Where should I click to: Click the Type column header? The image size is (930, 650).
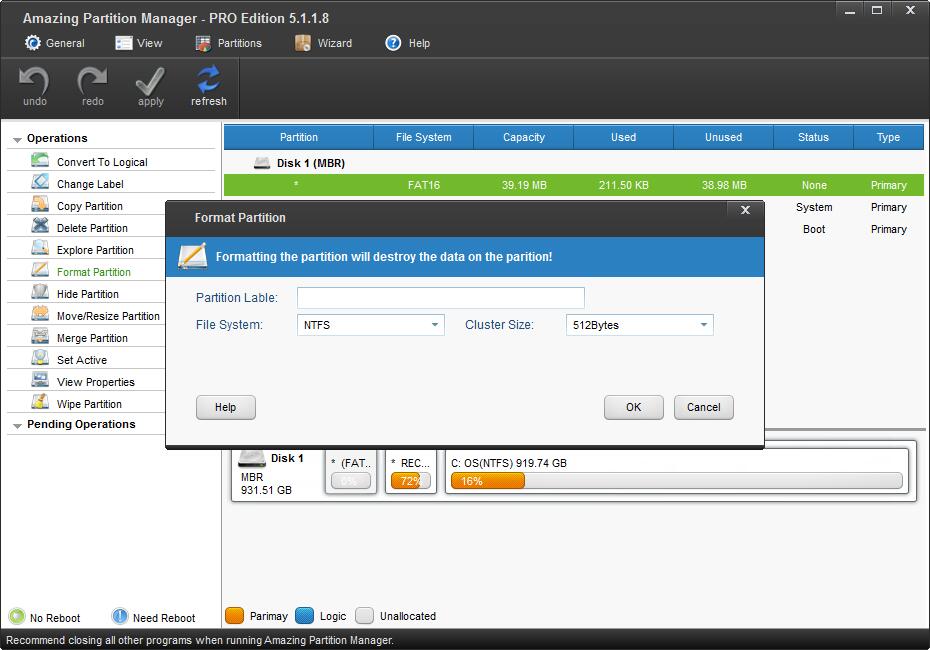tap(888, 137)
